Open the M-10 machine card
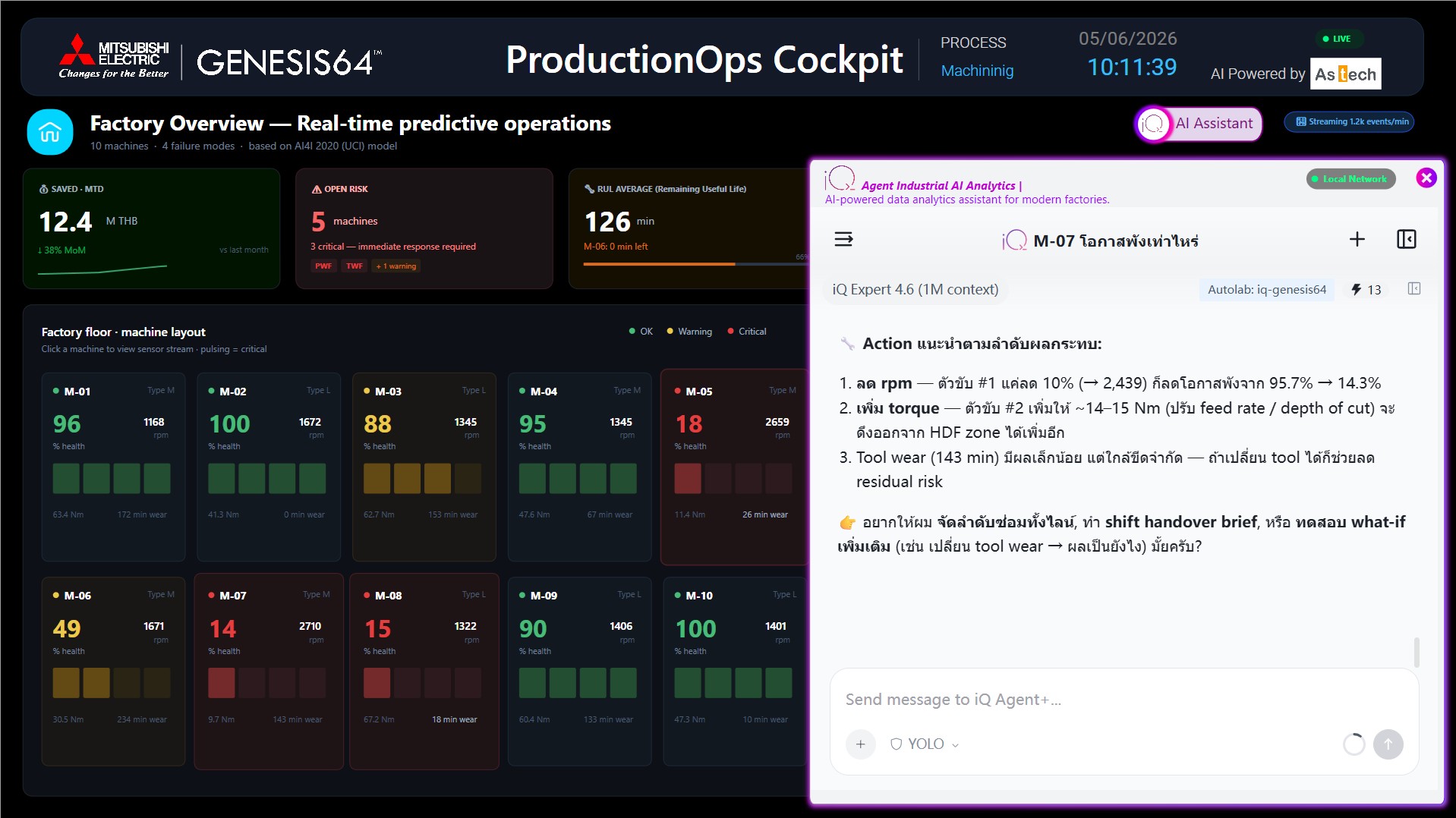Viewport: 1456px width, 818px height. pos(735,672)
